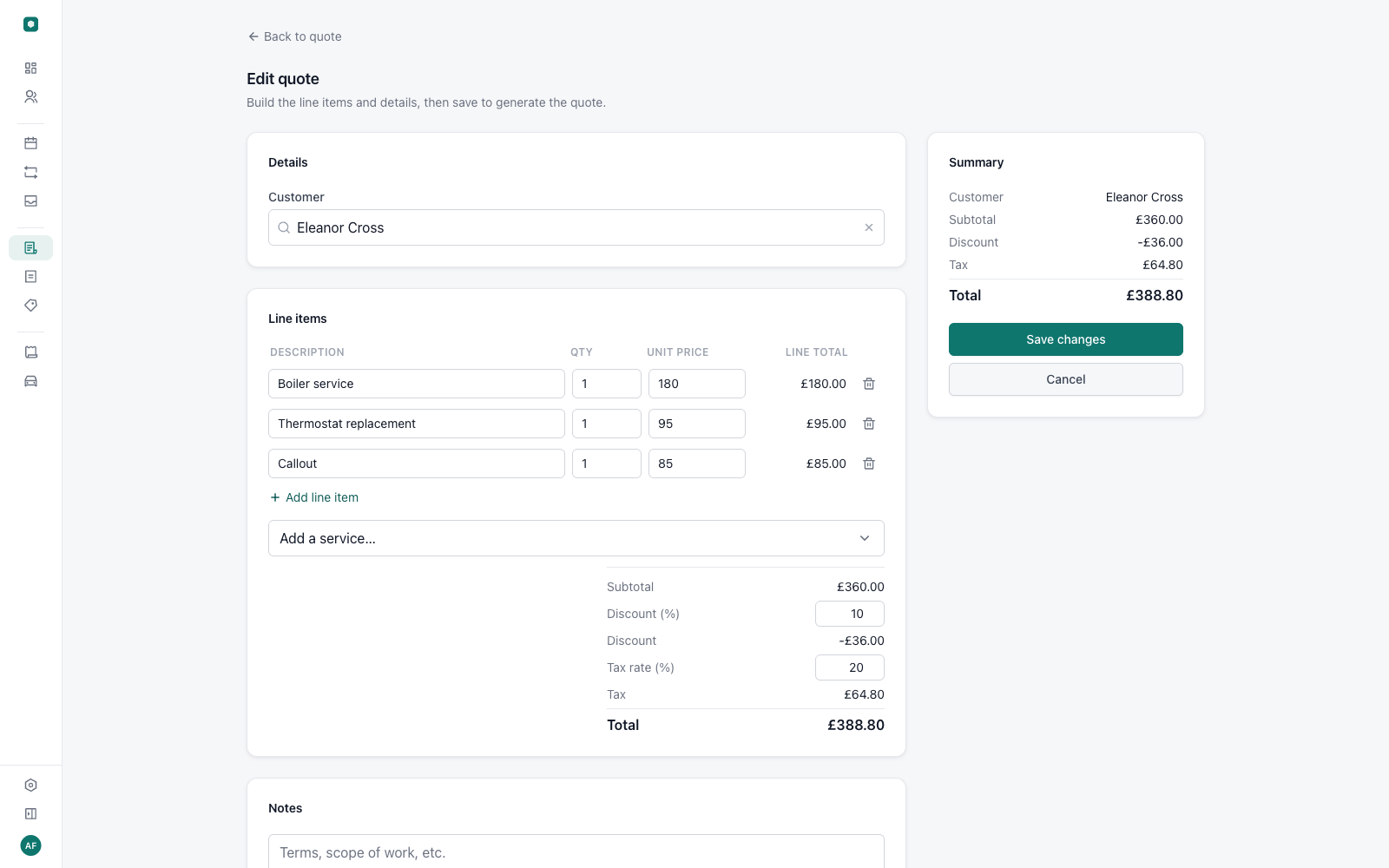
Task: Edit quantity for Thermostat replacement
Action: pos(607,424)
